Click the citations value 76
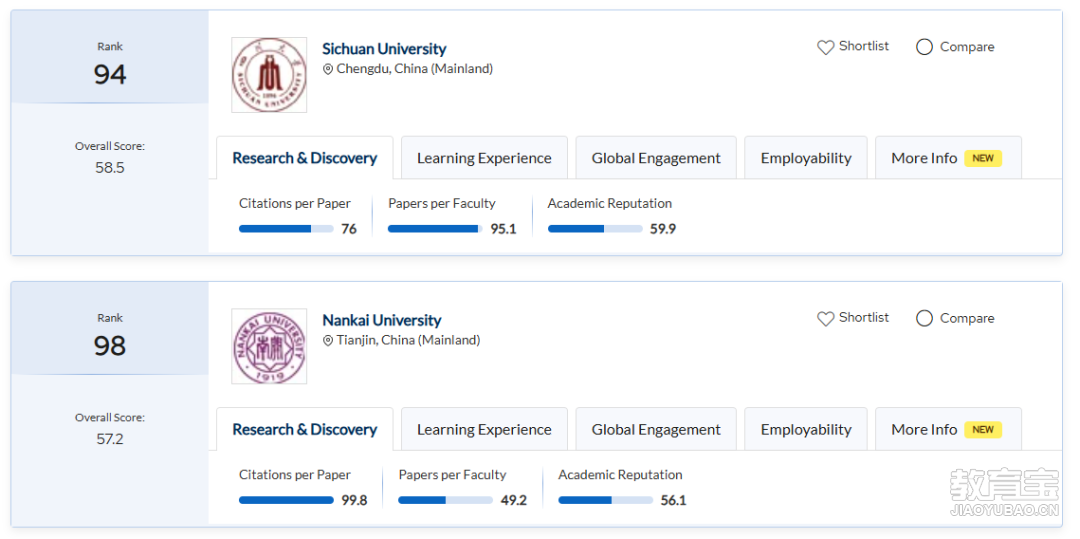The height and width of the screenshot is (539, 1080). coord(349,229)
